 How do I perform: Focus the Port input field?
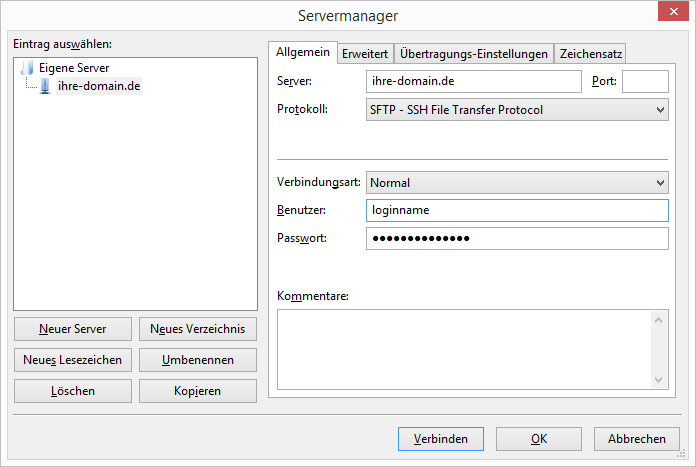click(x=645, y=81)
